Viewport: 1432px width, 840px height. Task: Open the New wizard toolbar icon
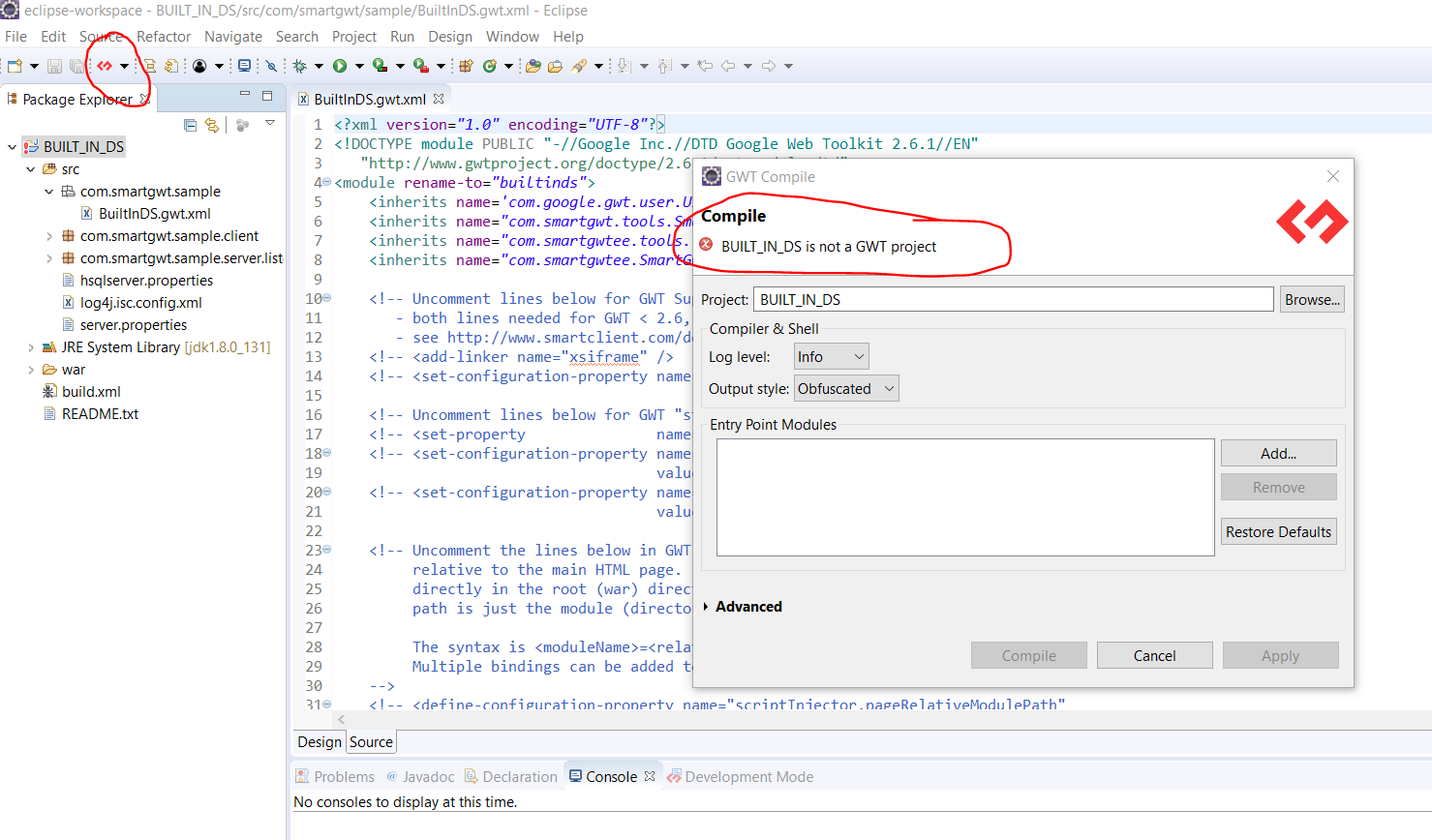(15, 66)
